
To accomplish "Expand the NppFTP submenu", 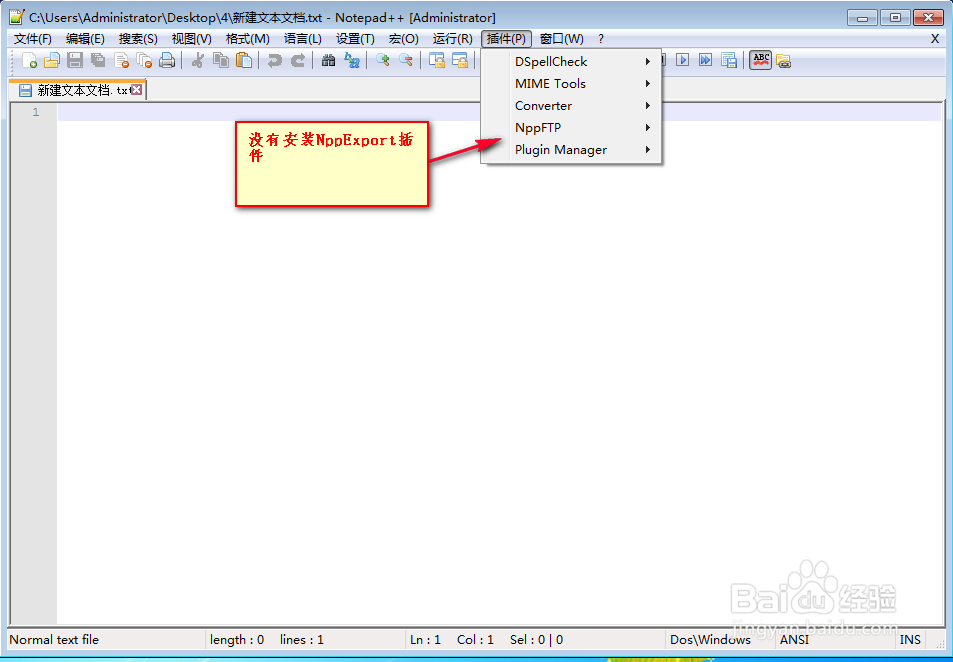I will coord(571,128).
